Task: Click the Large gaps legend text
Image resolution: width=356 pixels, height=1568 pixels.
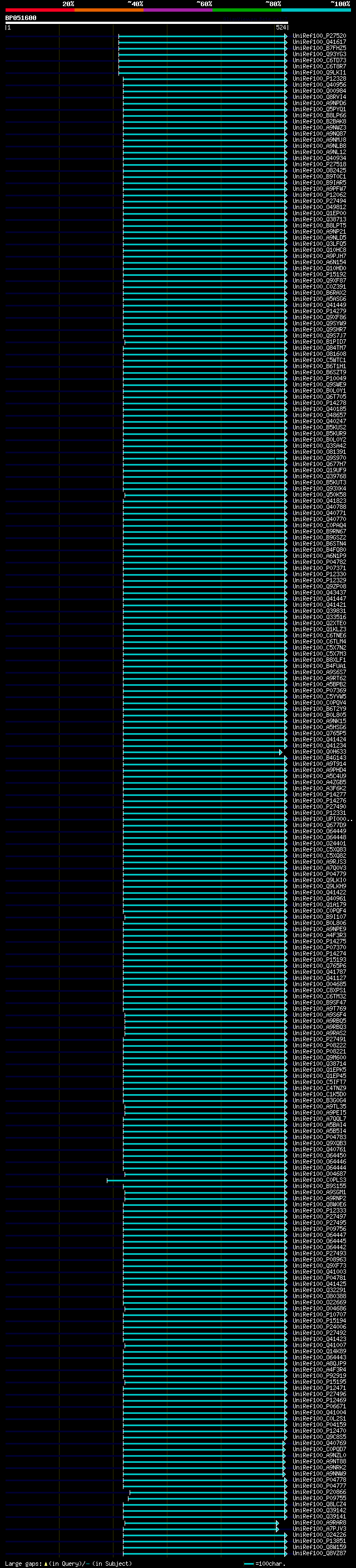Action: tap(68, 1563)
